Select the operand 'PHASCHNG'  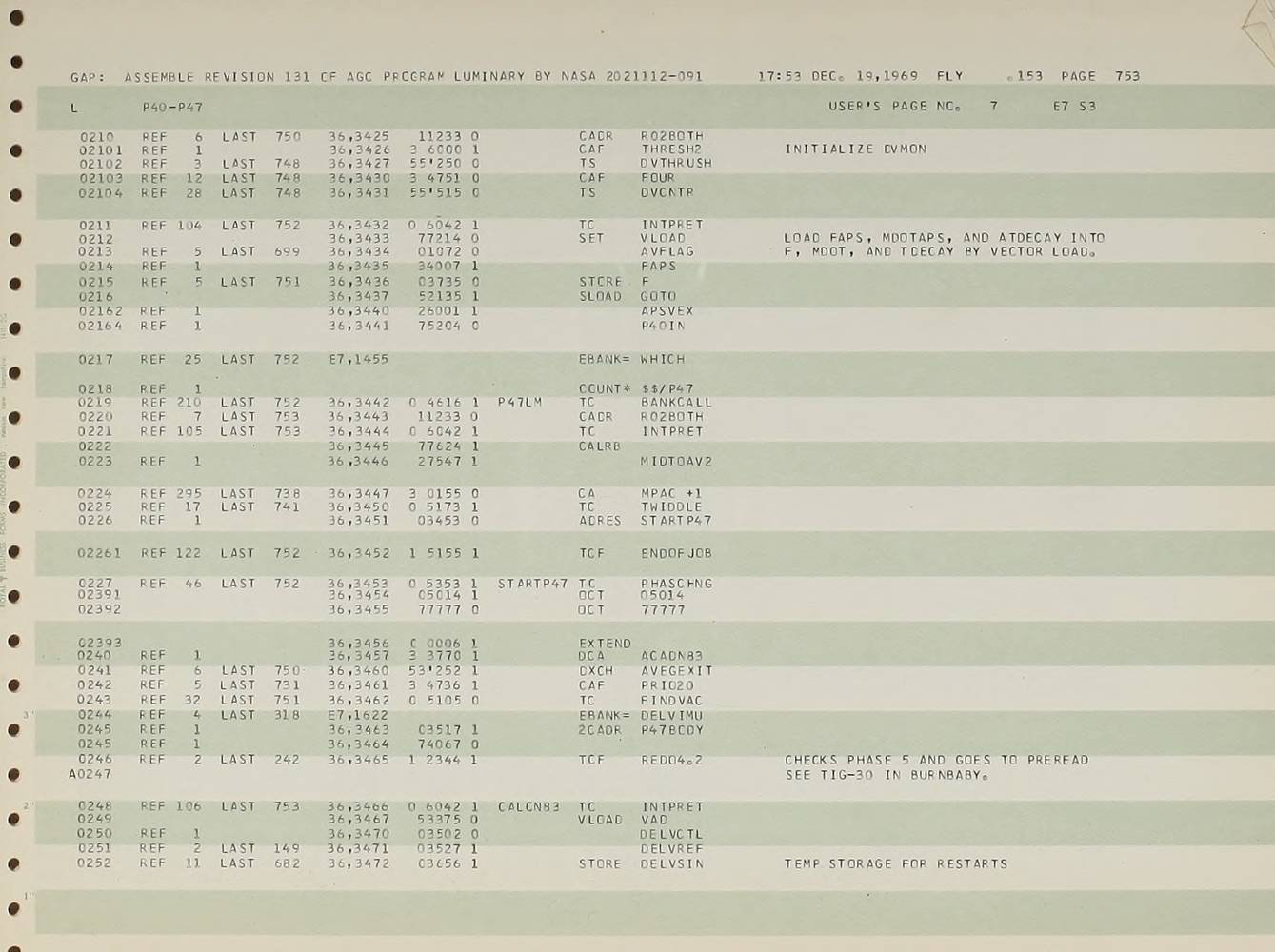click(677, 584)
